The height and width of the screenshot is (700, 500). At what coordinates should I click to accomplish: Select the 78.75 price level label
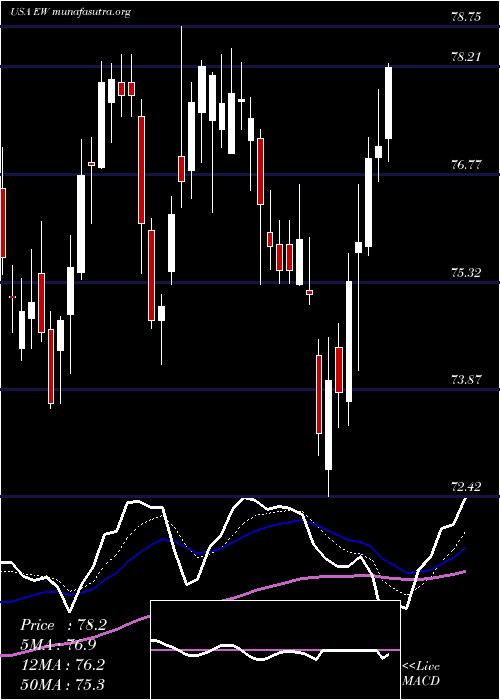tap(466, 17)
